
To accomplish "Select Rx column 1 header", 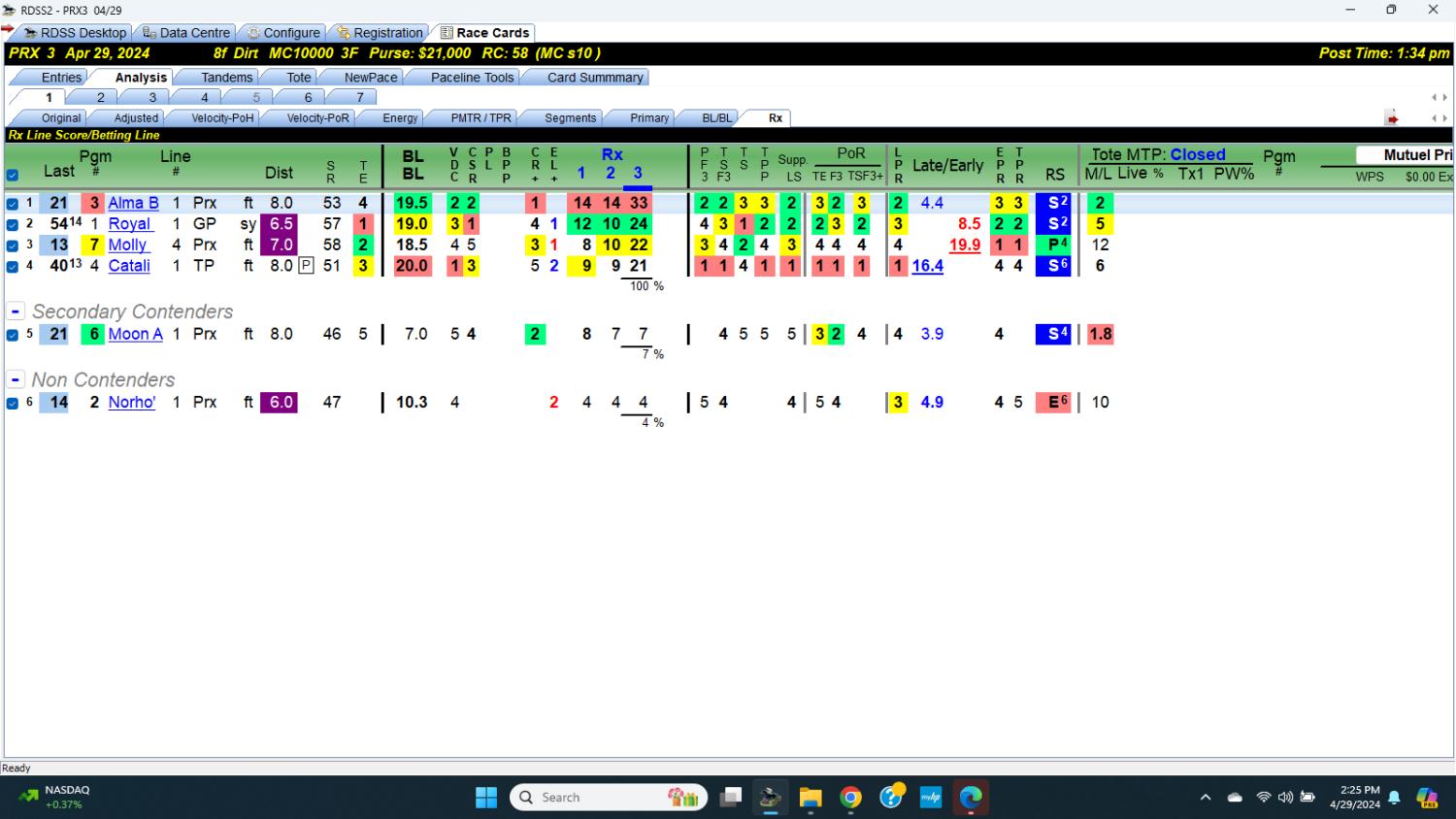I will [x=580, y=173].
